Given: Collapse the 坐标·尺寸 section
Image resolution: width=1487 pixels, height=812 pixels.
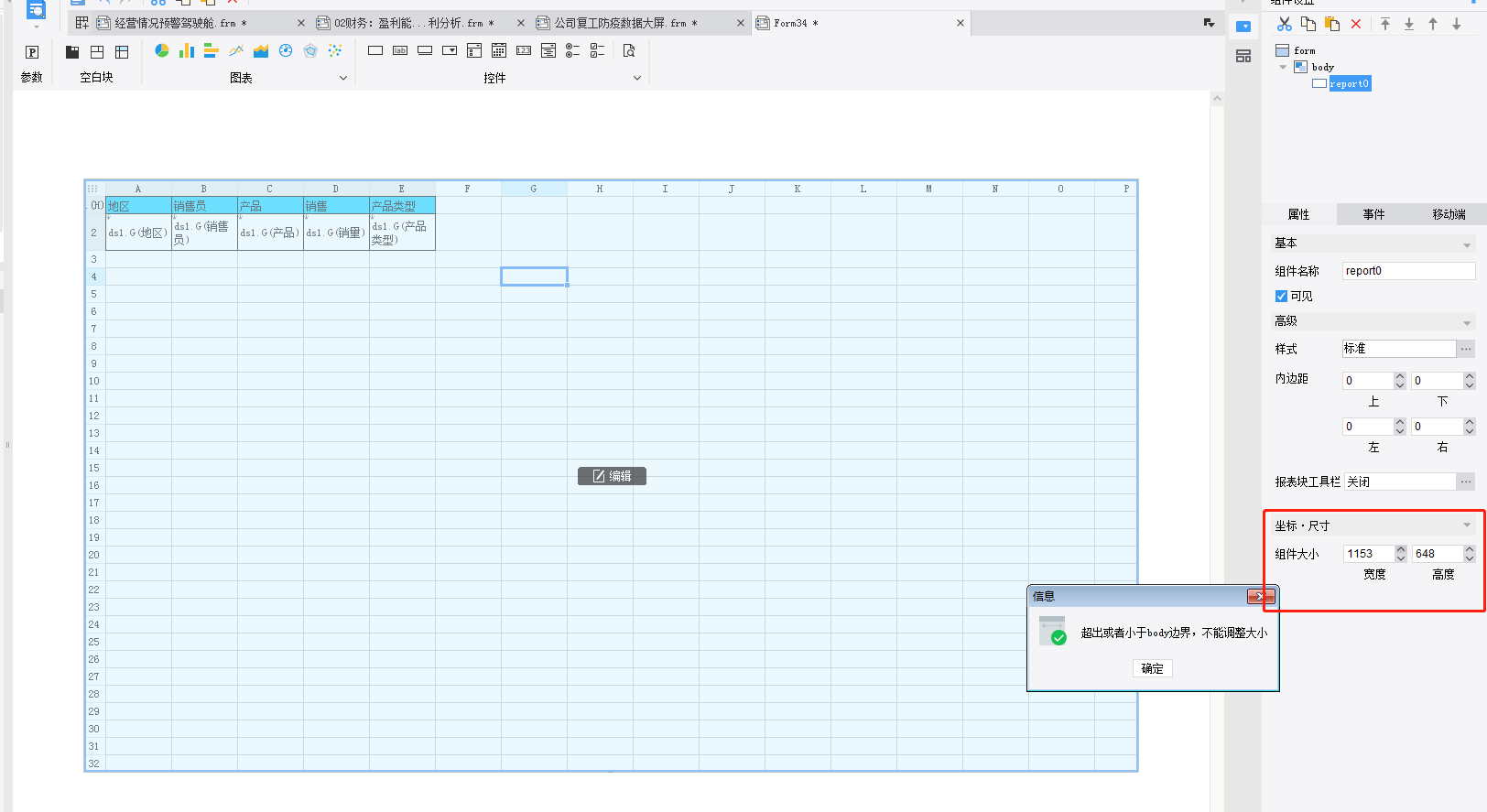Looking at the screenshot, I should [x=1467, y=525].
